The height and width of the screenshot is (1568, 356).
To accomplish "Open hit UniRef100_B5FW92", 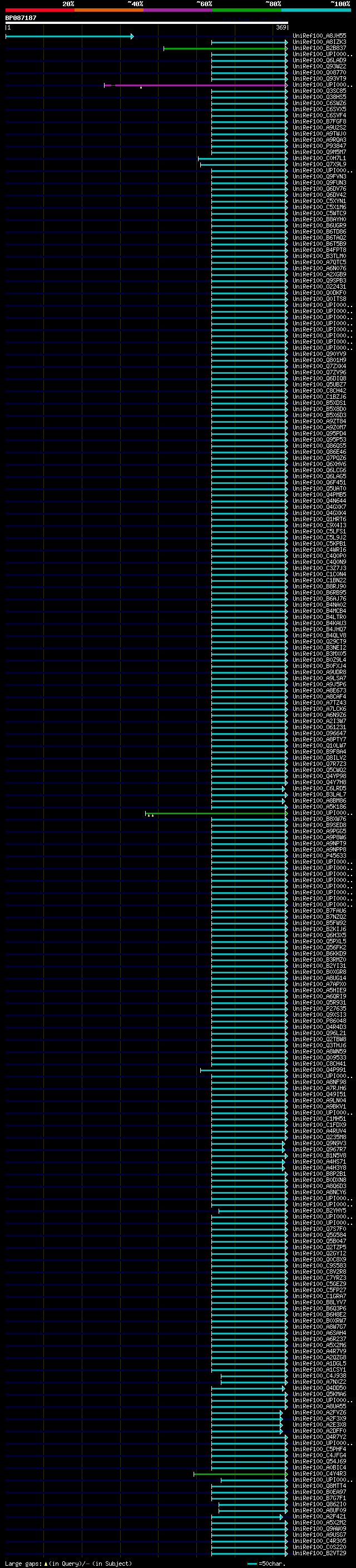I will click(x=319, y=923).
